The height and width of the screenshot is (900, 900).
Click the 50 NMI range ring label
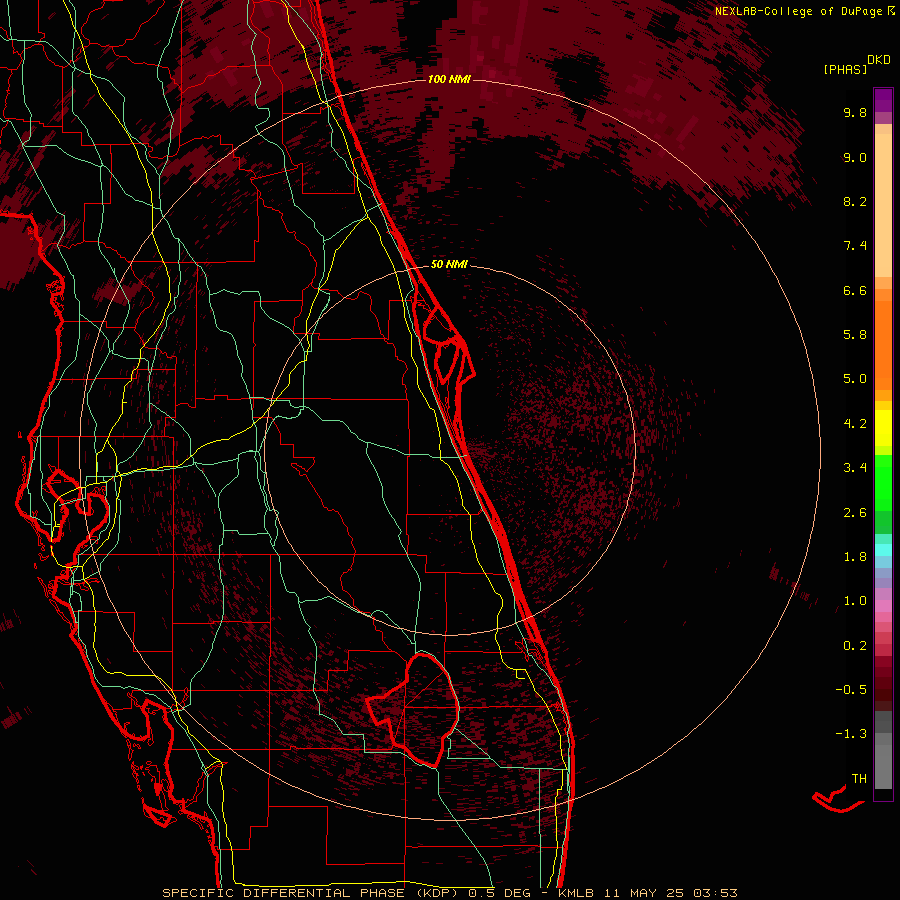[449, 264]
